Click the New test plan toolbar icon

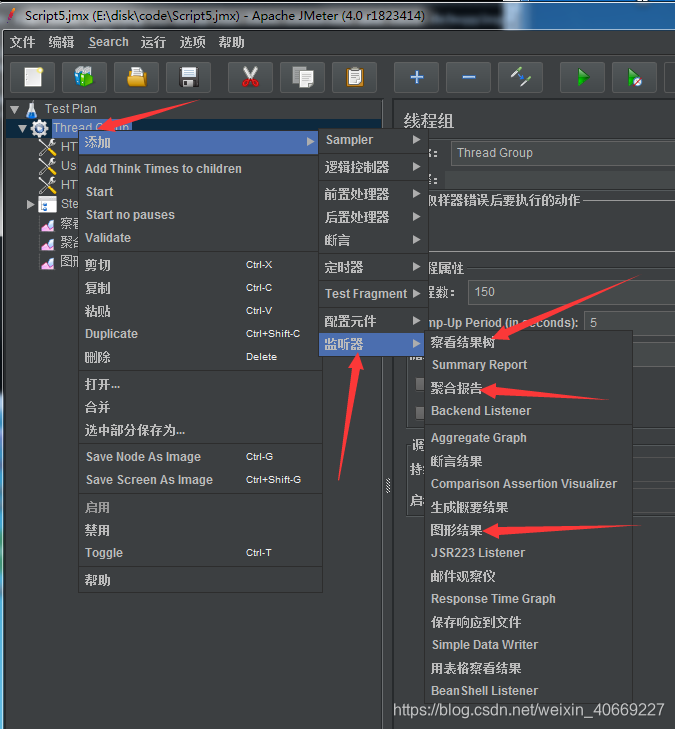(33, 77)
